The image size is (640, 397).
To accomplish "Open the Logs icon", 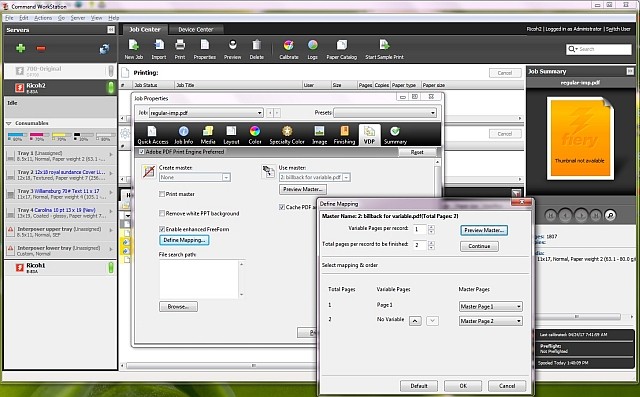I will (x=312, y=49).
